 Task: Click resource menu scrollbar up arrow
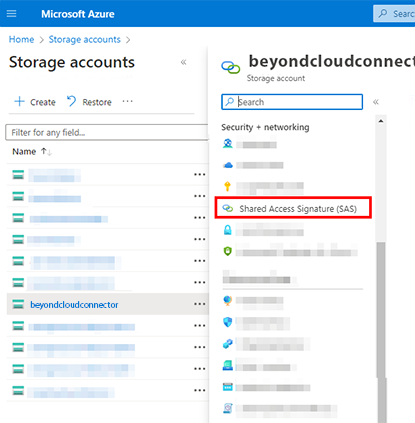[381, 121]
